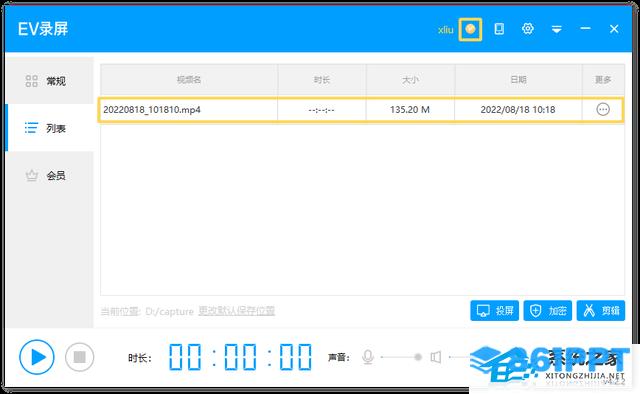Image resolution: width=640 pixels, height=394 pixels.
Task: Click the gold coin icon beside username
Action: click(x=470, y=29)
